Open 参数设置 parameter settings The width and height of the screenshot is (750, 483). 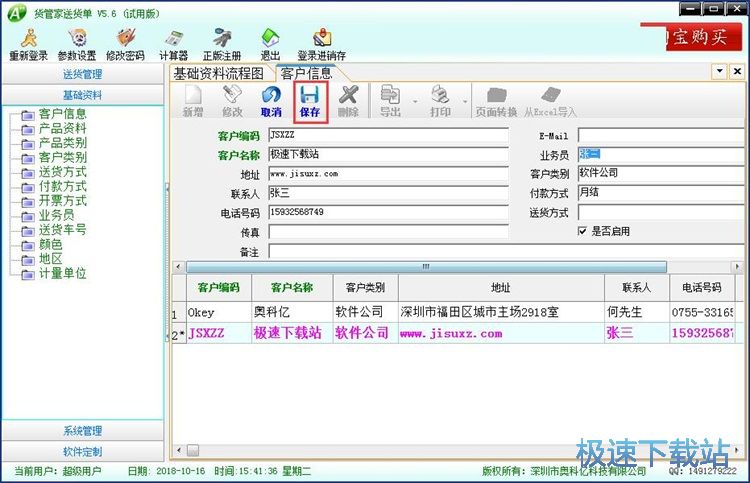click(x=77, y=44)
